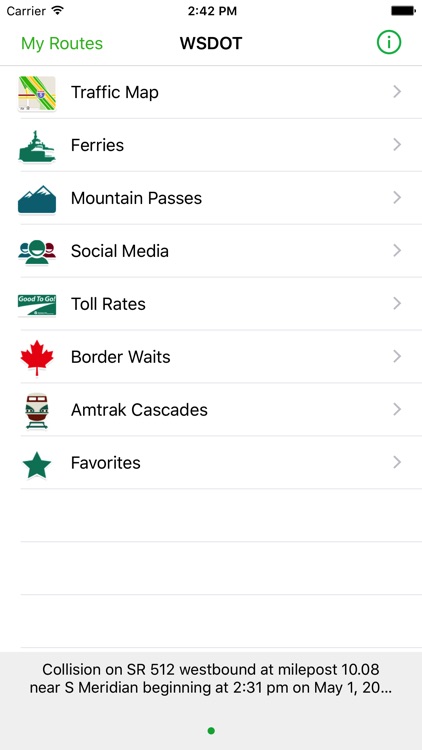Viewport: 422px width, 750px height.
Task: Select the Social Media list entry
Action: click(211, 251)
